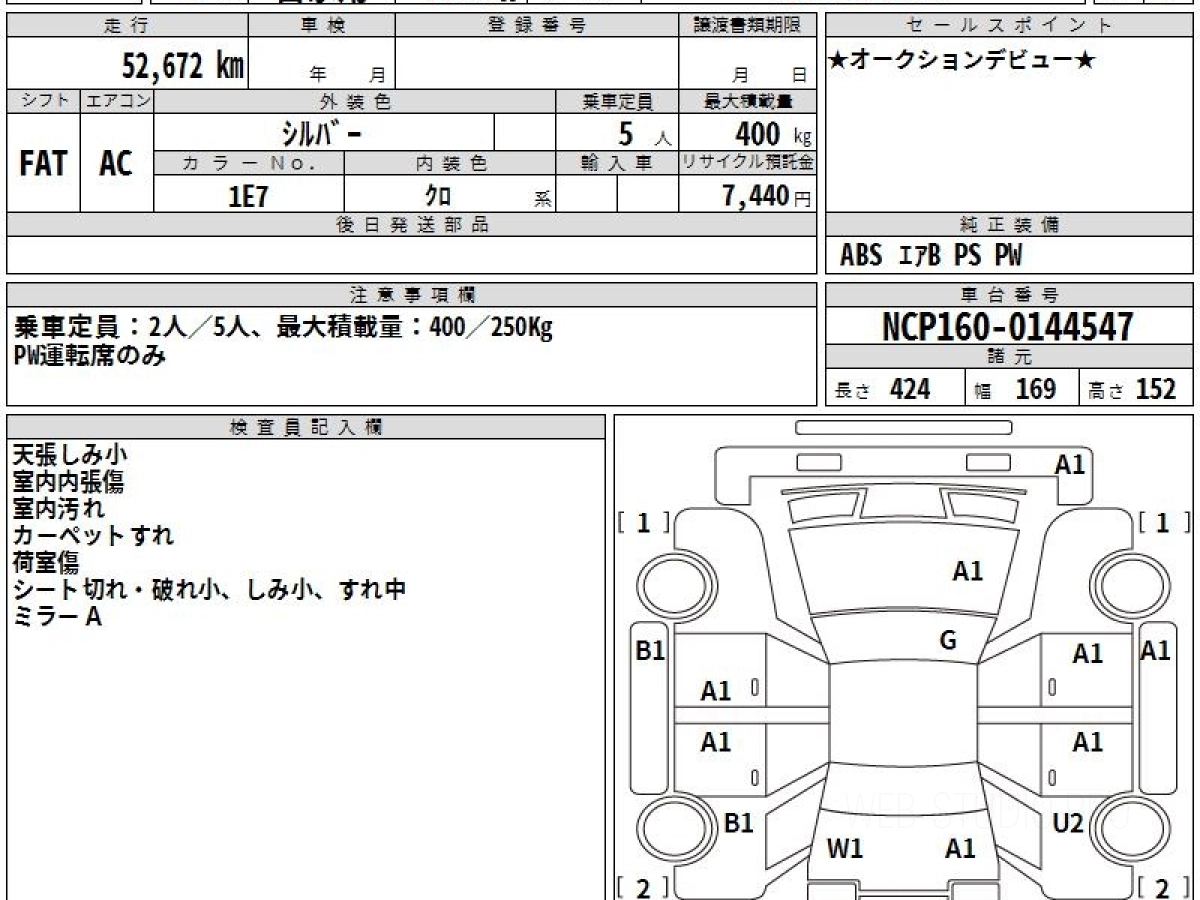The height and width of the screenshot is (900, 1200).
Task: Click the 後日発送部品 header
Action: (x=412, y=225)
